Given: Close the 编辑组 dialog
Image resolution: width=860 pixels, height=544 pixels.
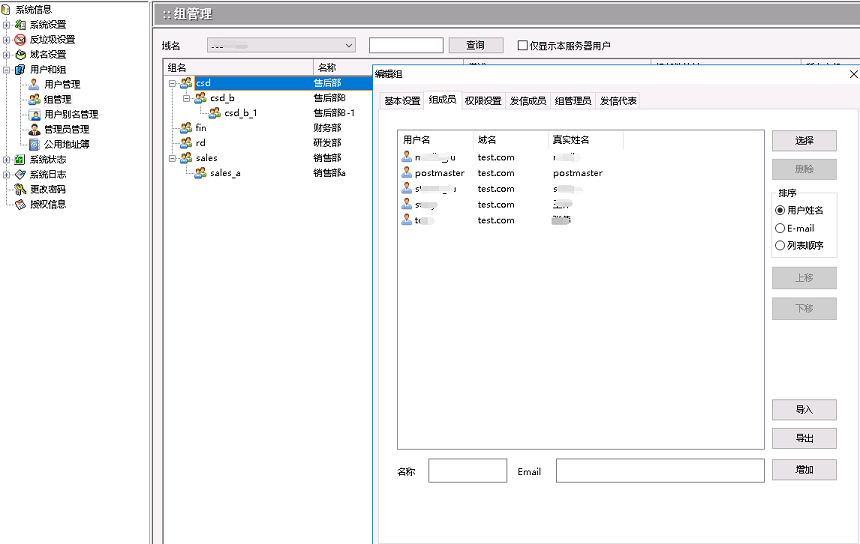Looking at the screenshot, I should point(853,74).
